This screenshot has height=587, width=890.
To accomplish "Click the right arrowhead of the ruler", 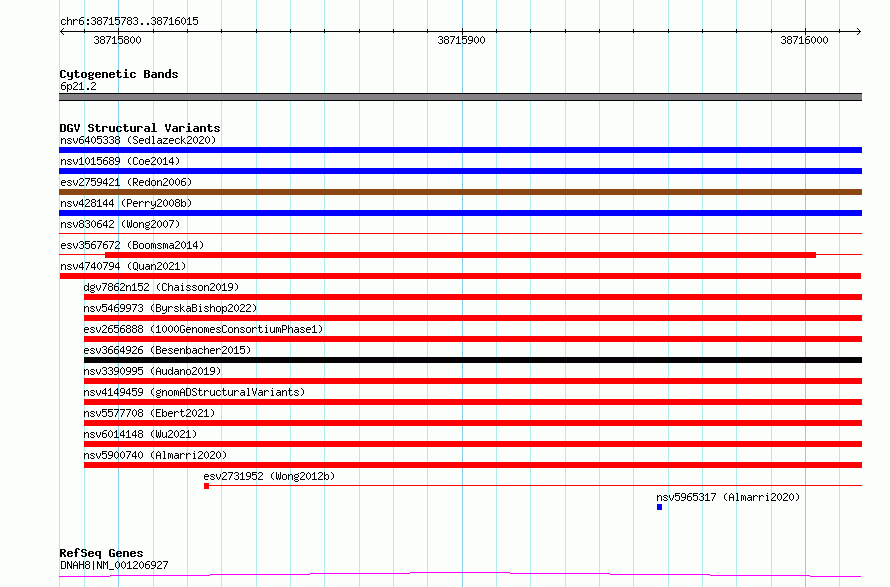I will pos(858,31).
